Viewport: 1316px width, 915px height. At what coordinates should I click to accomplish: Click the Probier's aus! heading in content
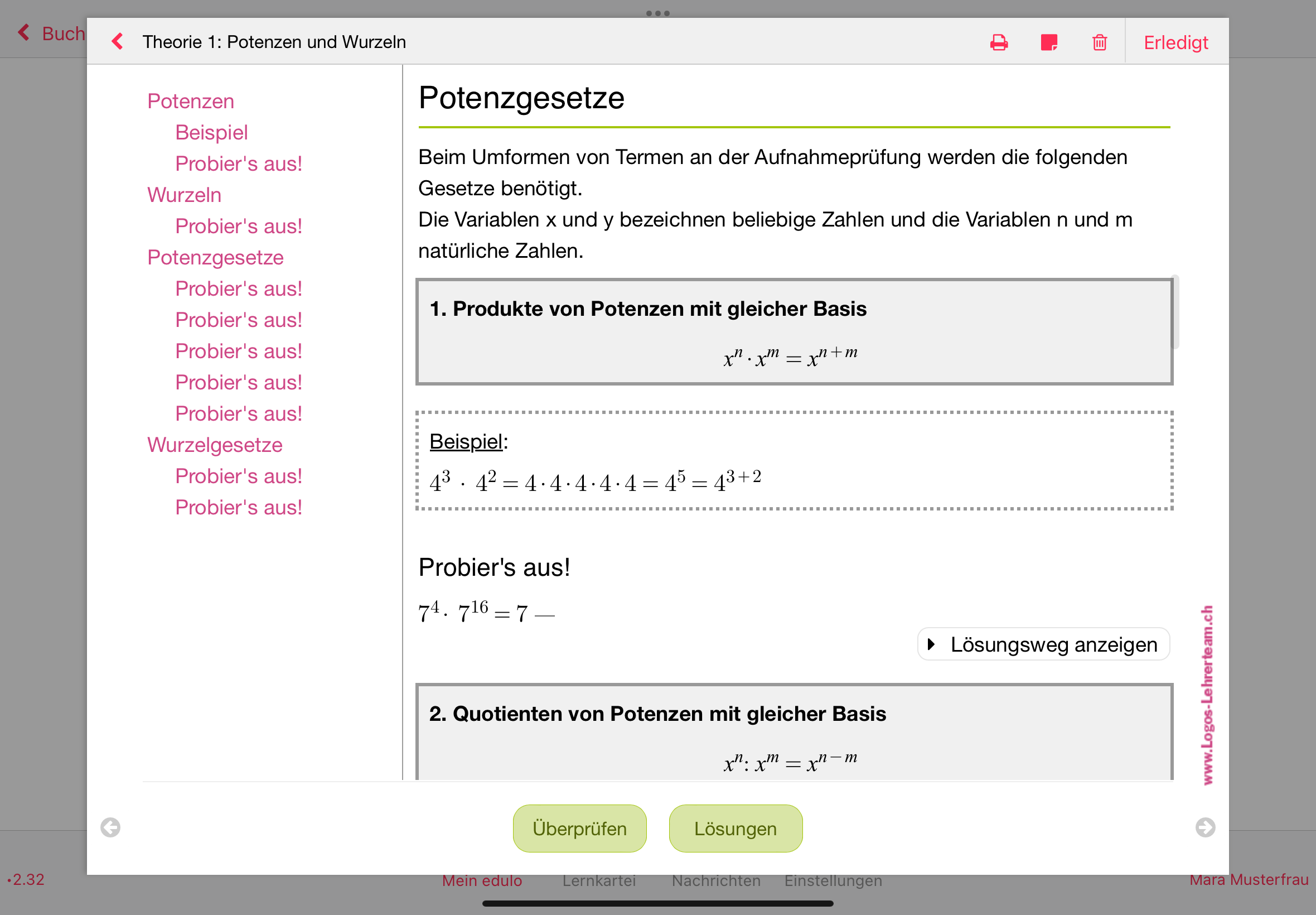[x=495, y=567]
